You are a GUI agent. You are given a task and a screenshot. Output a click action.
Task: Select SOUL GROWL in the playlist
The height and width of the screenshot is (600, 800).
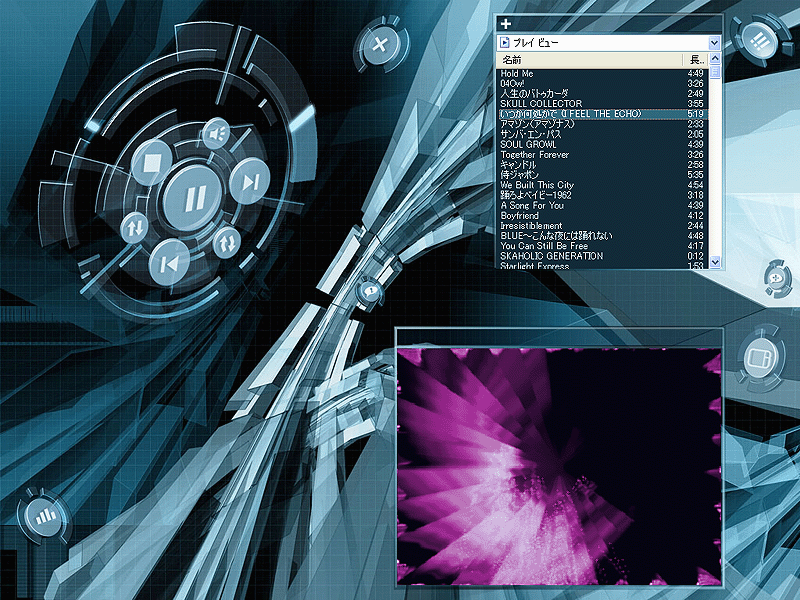(603, 144)
